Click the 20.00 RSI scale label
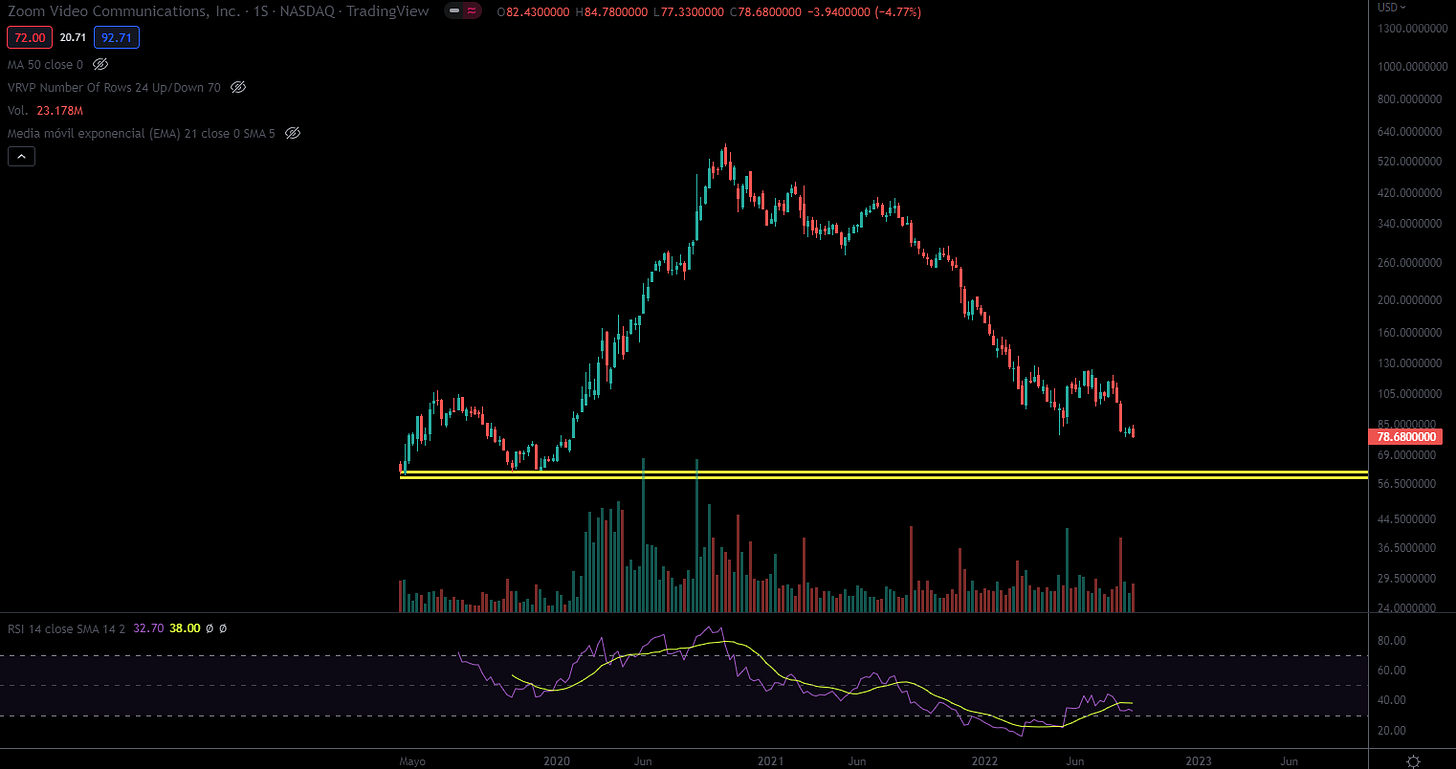Image resolution: width=1456 pixels, height=769 pixels. coord(1392,731)
